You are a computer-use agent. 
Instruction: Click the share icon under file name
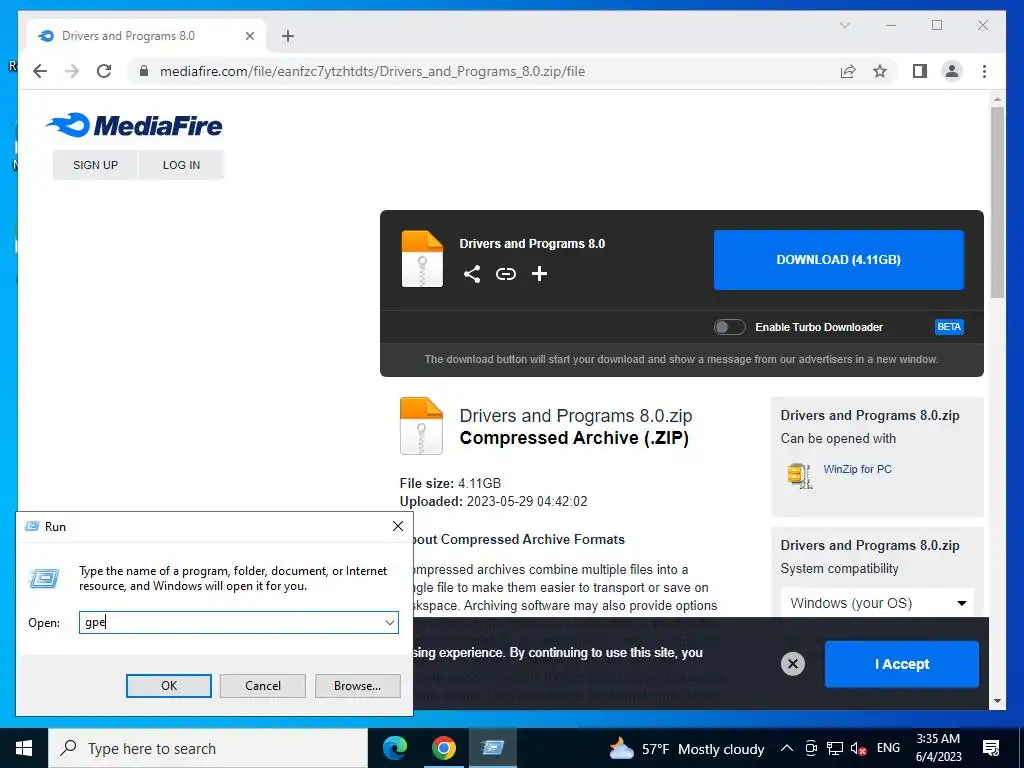[x=472, y=274]
